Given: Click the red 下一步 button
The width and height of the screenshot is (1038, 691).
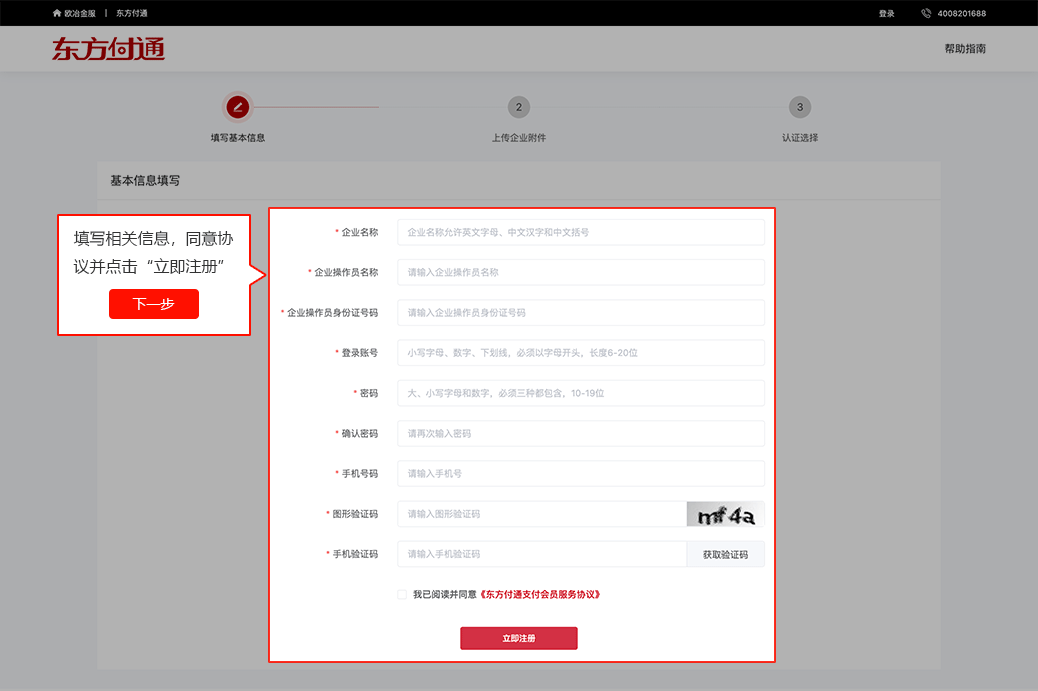Looking at the screenshot, I should point(154,304).
